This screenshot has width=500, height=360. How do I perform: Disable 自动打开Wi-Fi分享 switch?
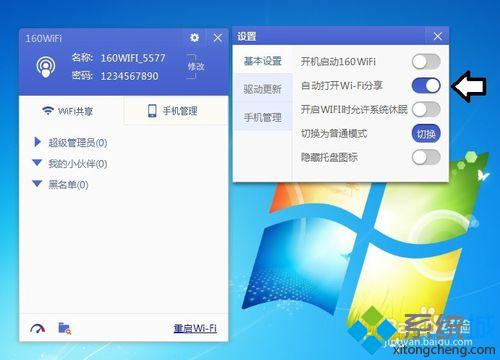(426, 86)
